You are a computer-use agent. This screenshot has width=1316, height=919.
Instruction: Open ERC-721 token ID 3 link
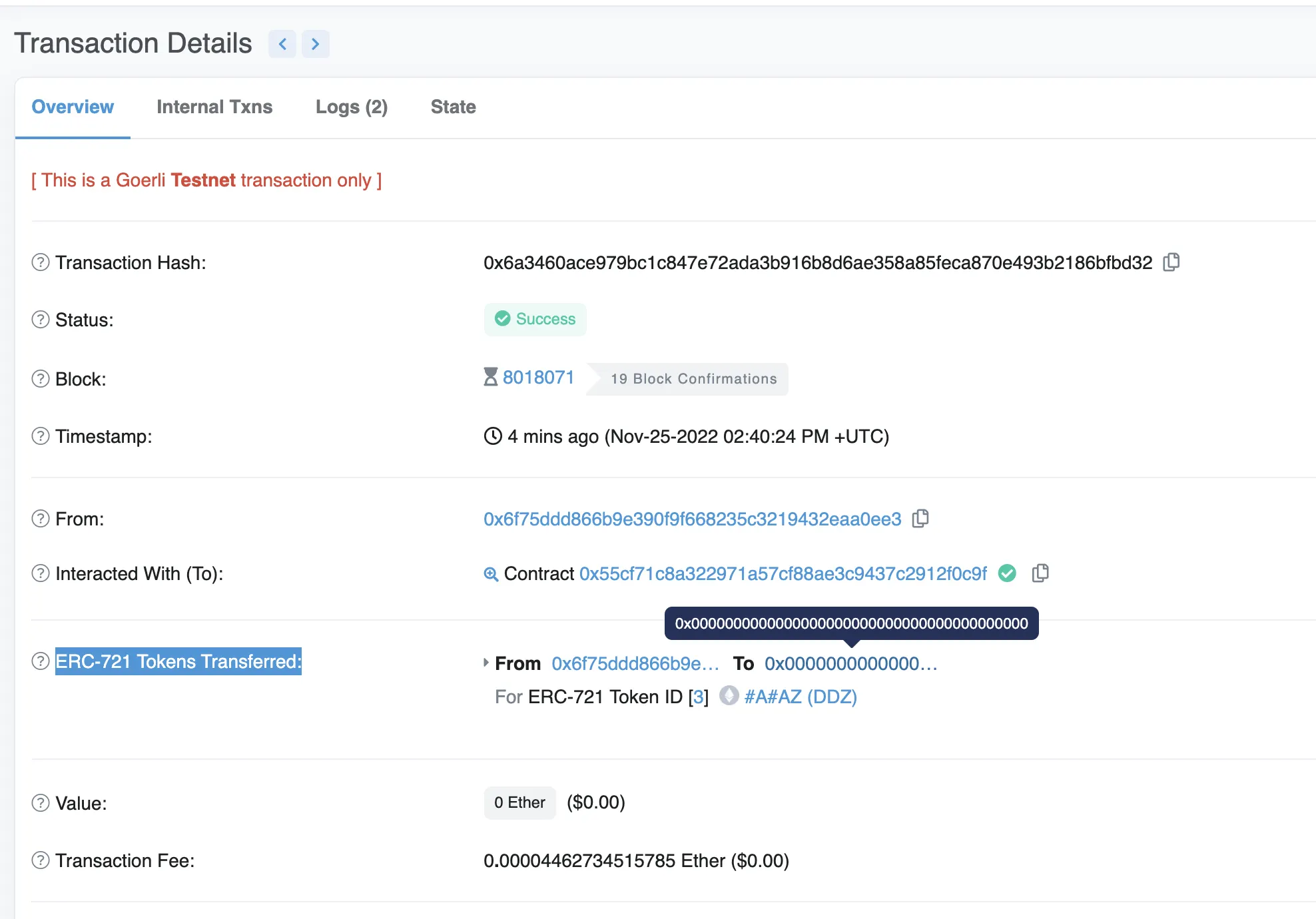tap(698, 697)
